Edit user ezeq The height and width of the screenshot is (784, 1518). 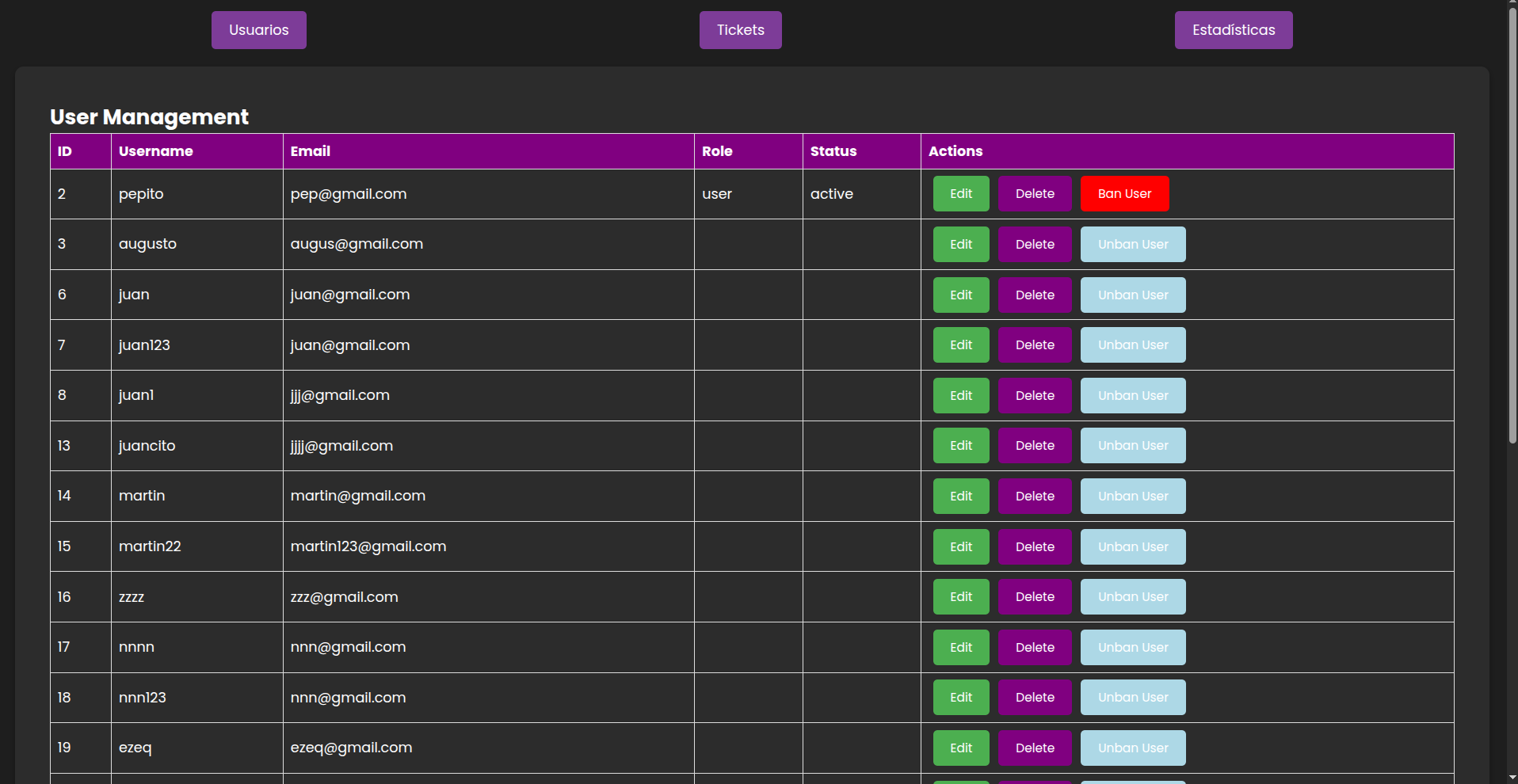pyautogui.click(x=961, y=748)
